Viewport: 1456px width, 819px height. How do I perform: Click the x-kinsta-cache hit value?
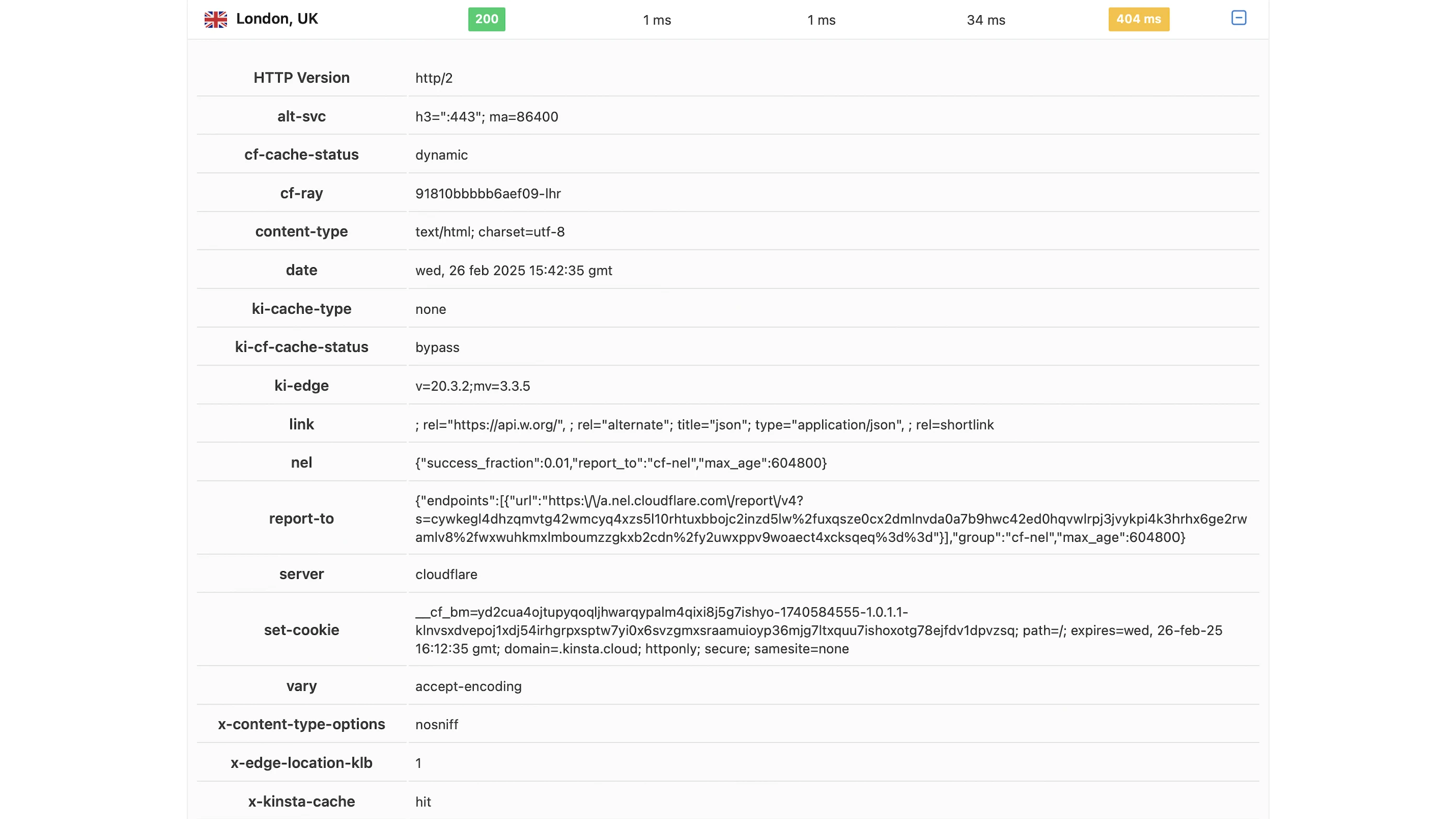(423, 801)
